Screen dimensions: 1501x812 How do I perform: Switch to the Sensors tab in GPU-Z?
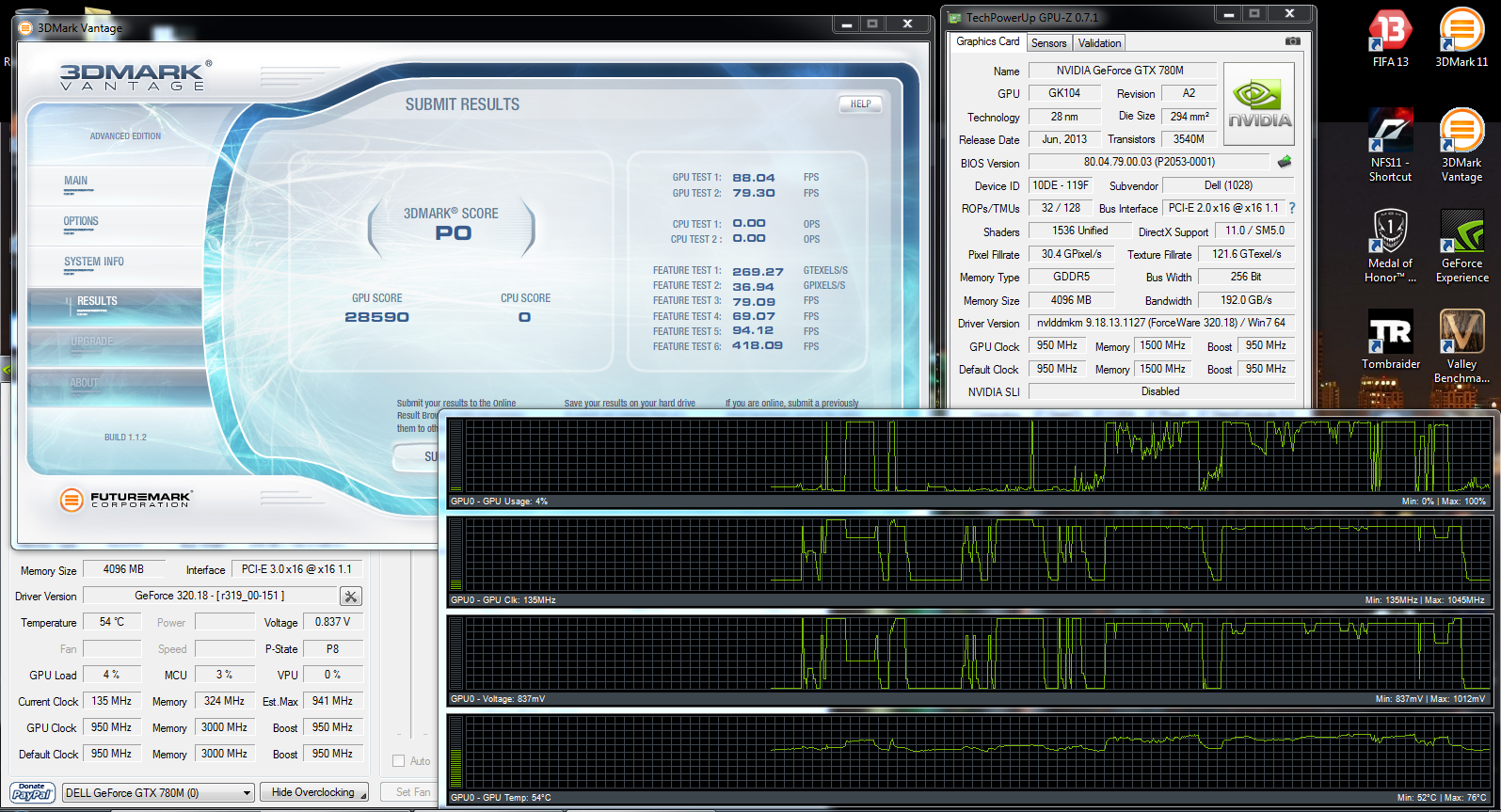(1048, 43)
